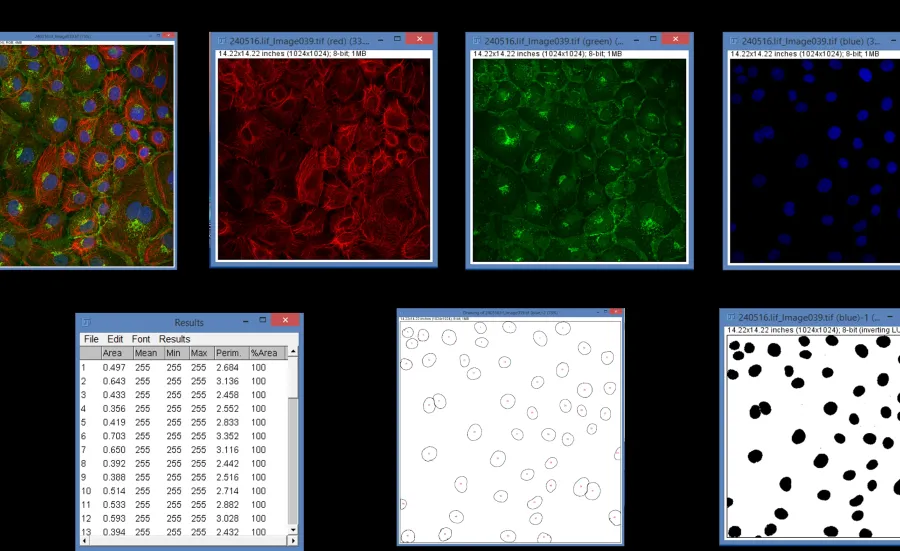Click the Results table vertical scrollbar
The image size is (900, 551).
pos(292,440)
